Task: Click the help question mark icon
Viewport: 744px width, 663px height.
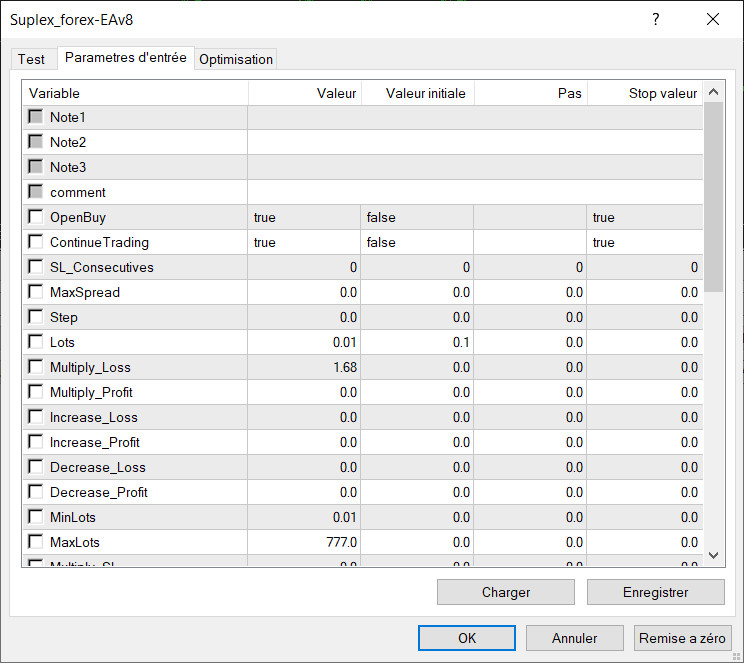Action: coord(656,19)
